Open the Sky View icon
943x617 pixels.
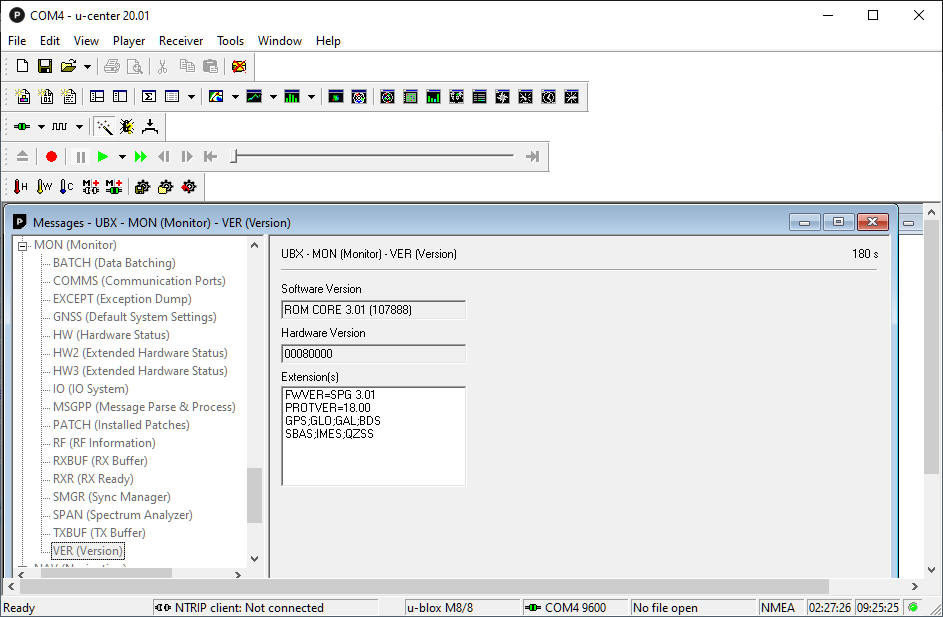(x=358, y=96)
